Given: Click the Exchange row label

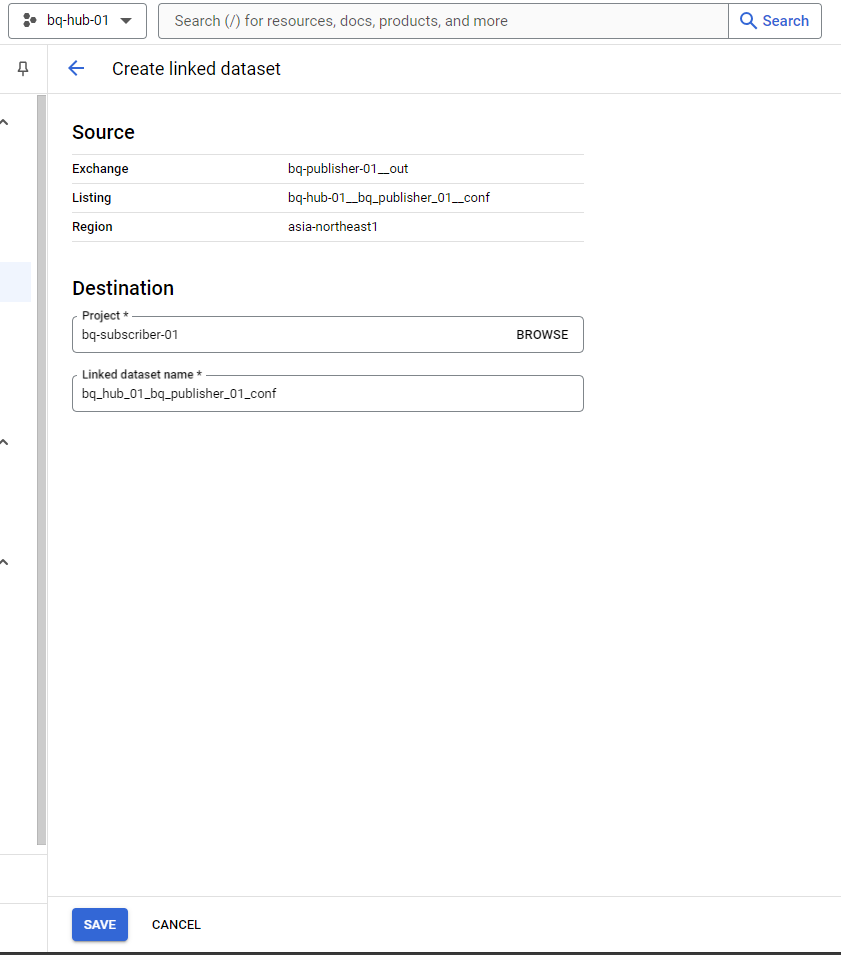Looking at the screenshot, I should 100,169.
